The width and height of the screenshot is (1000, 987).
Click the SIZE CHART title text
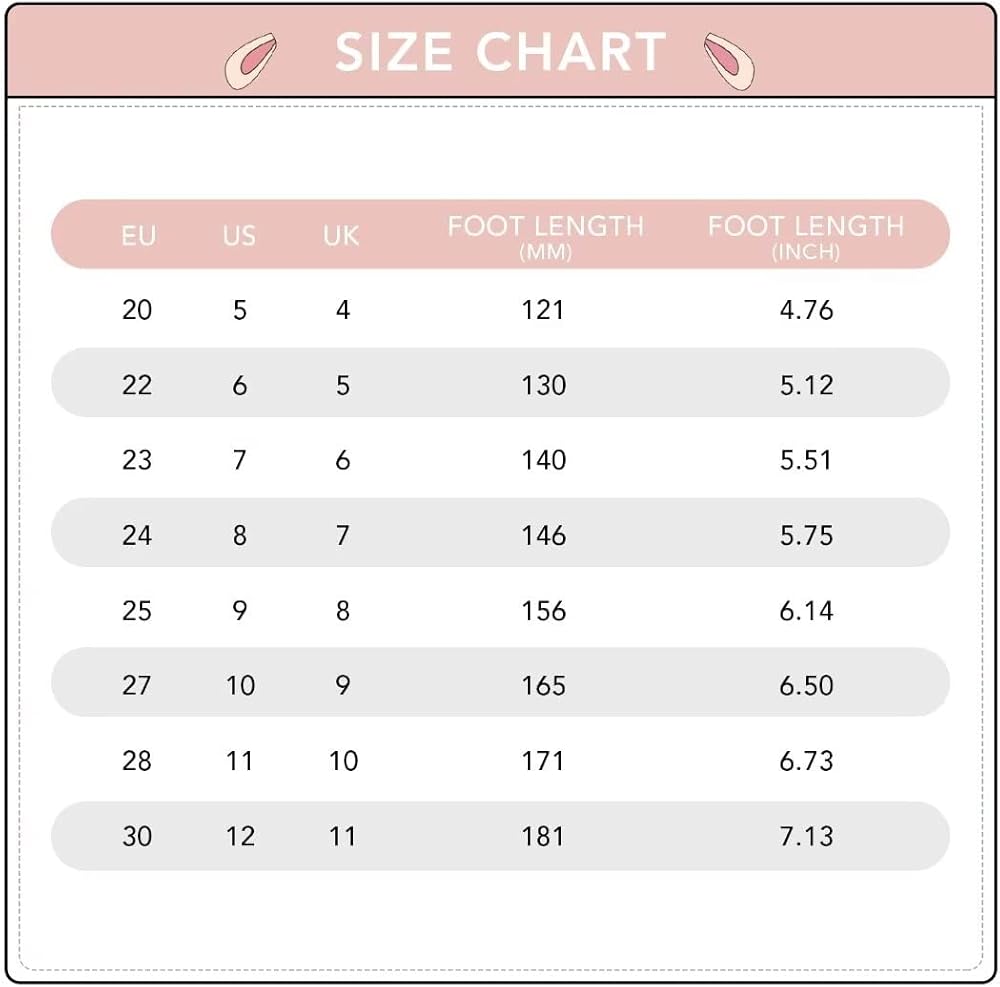pos(500,52)
